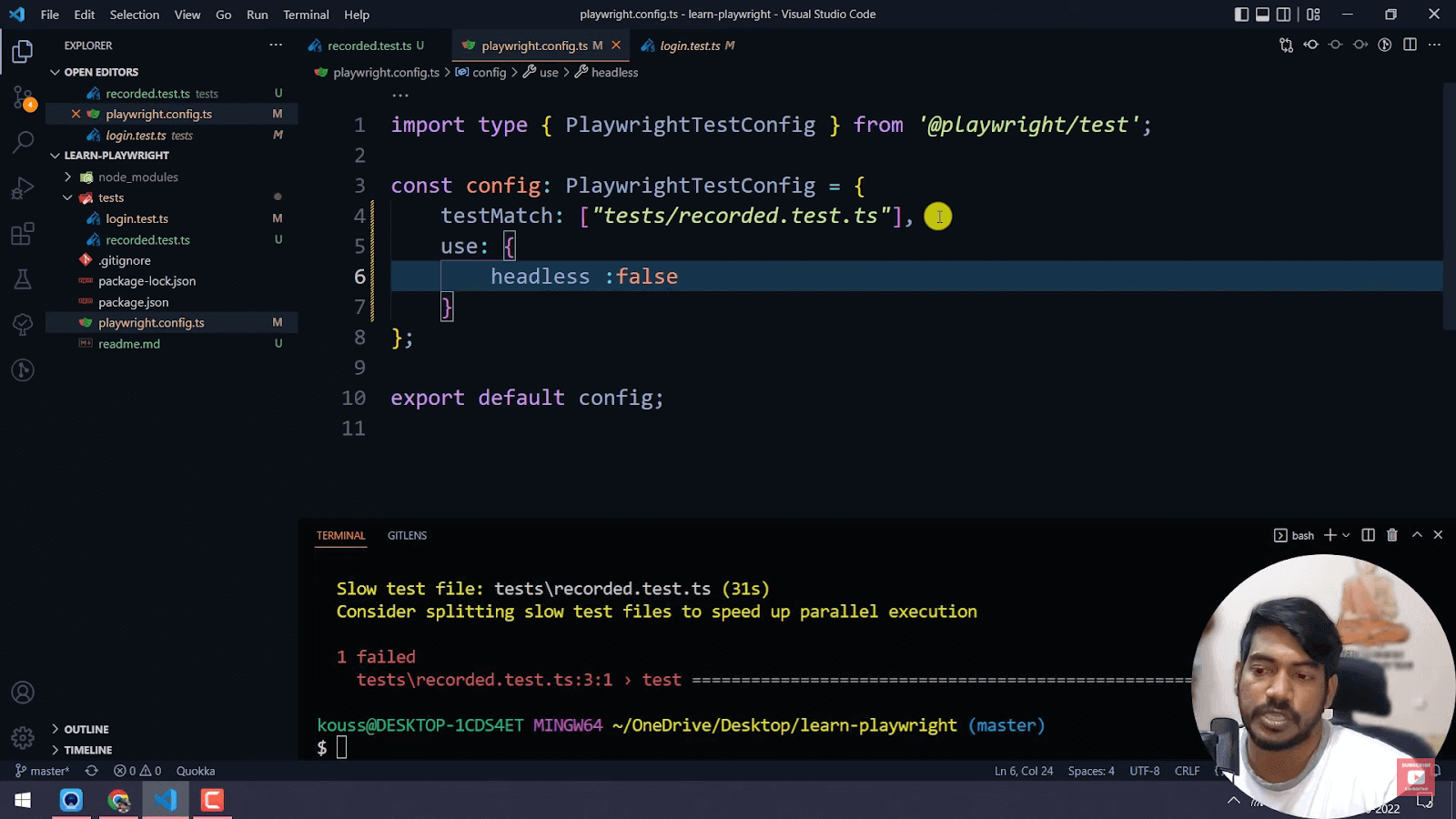
Task: Switch to the login.test.ts tab
Action: (689, 45)
